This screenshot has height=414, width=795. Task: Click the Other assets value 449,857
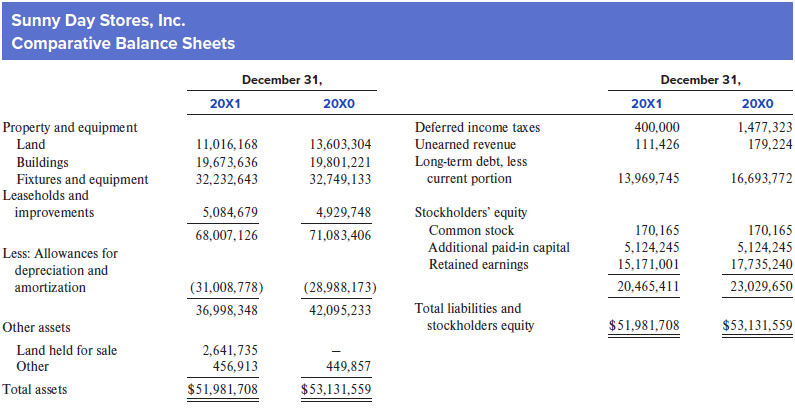coord(349,366)
